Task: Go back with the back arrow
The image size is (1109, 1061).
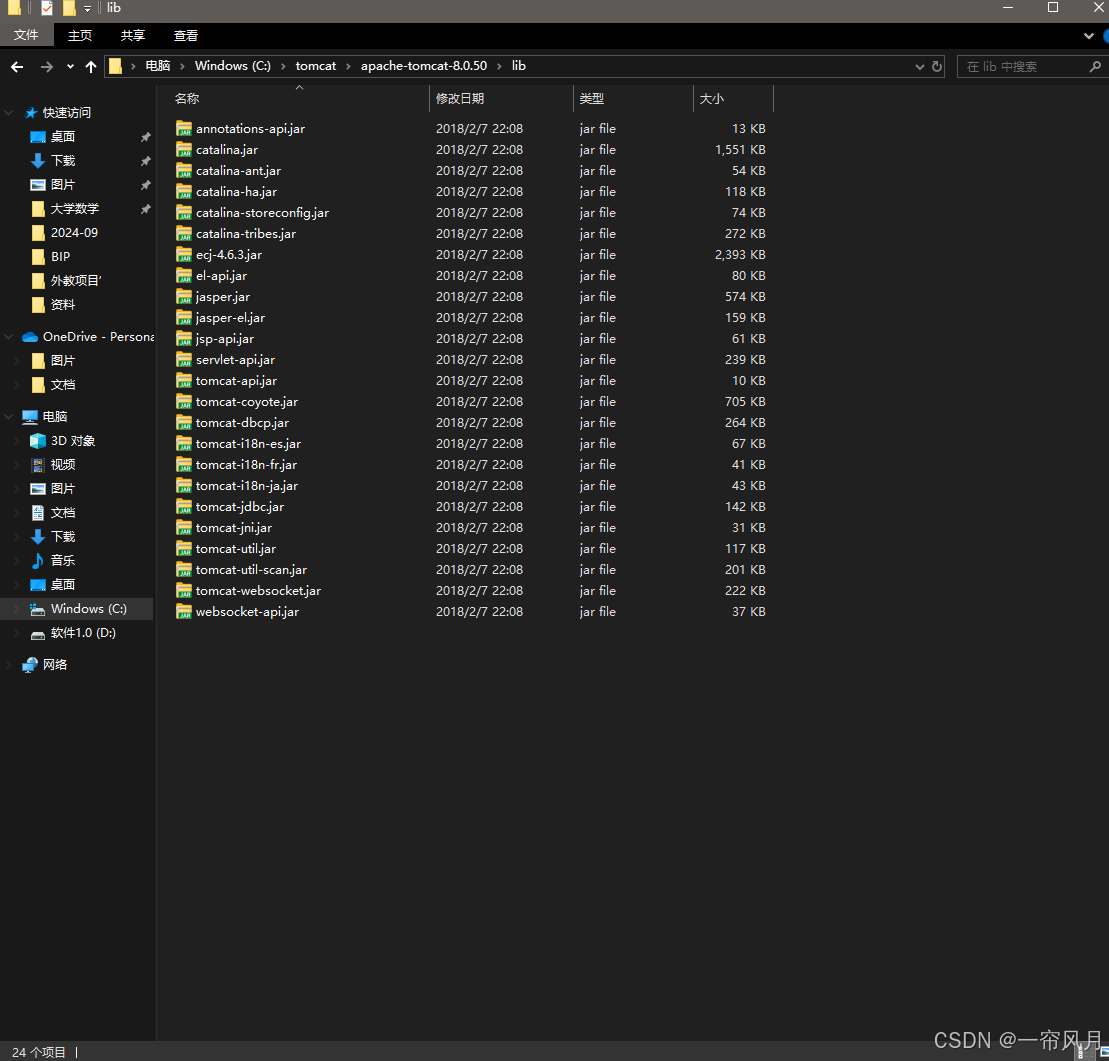Action: click(x=17, y=66)
